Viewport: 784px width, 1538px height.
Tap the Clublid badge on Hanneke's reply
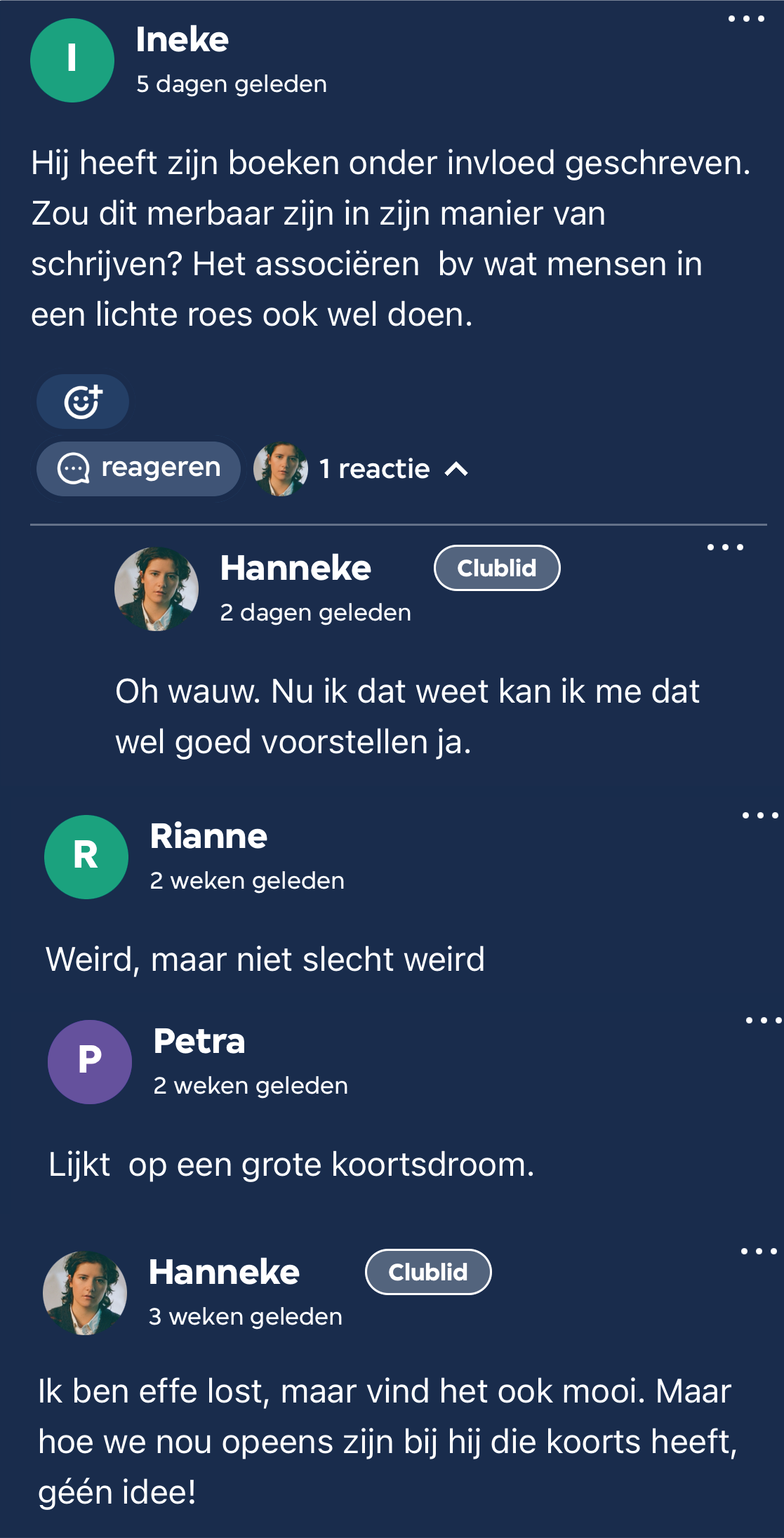coord(497,568)
